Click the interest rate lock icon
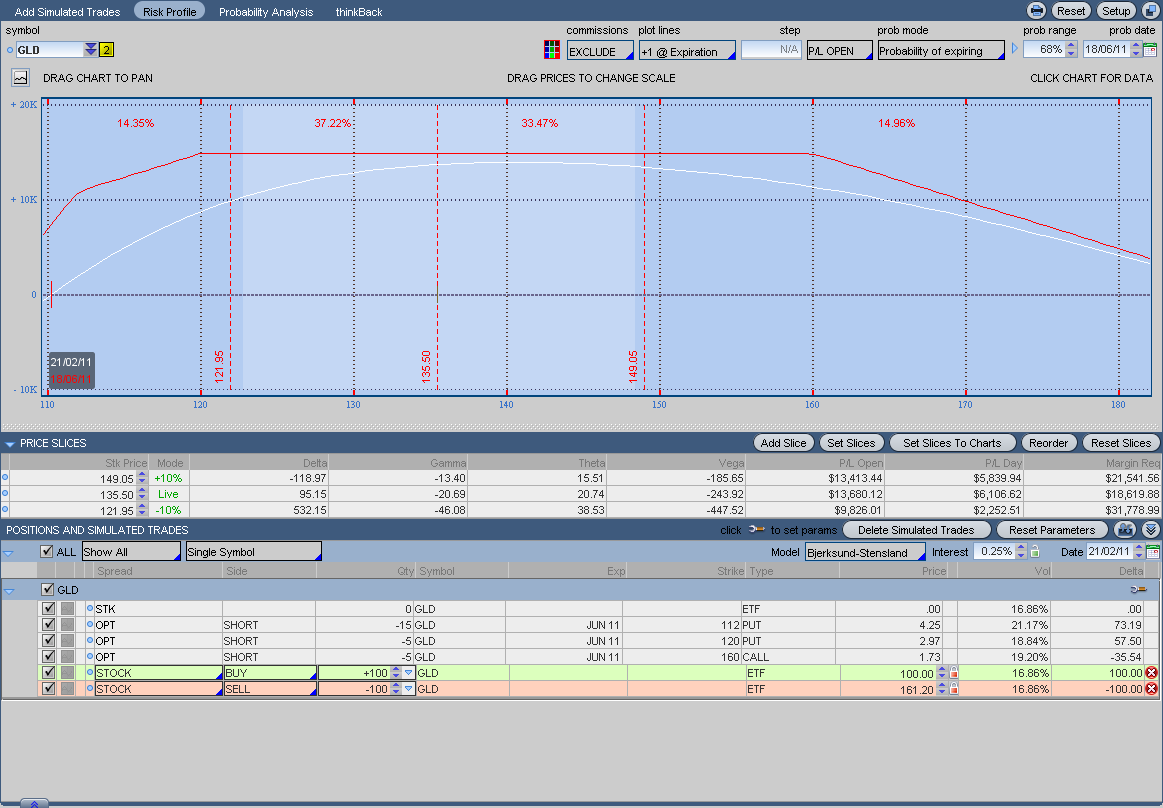Image resolution: width=1163 pixels, height=808 pixels. click(x=1035, y=552)
